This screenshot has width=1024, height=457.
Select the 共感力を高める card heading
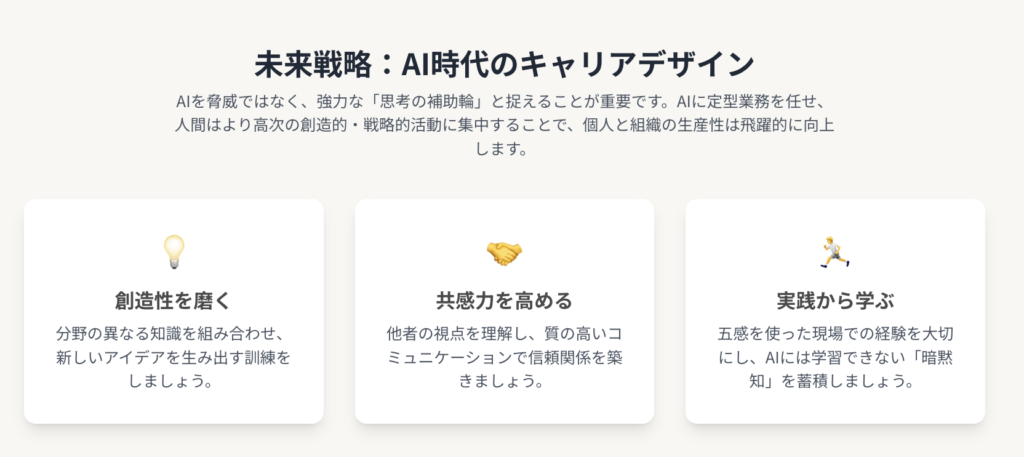tap(504, 301)
